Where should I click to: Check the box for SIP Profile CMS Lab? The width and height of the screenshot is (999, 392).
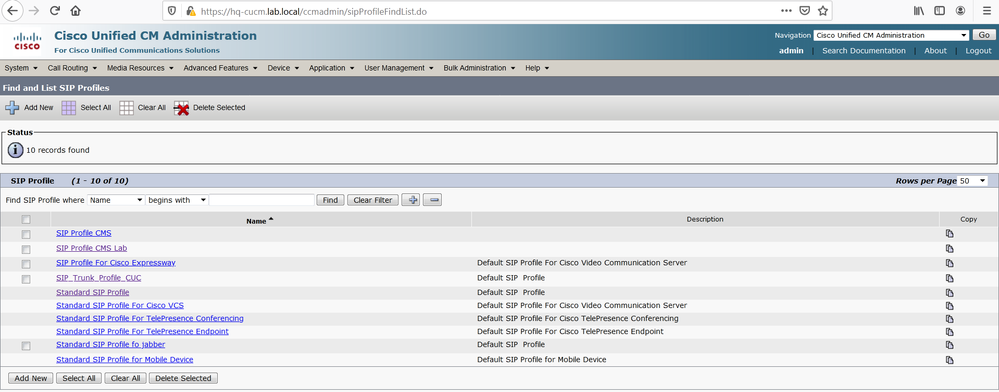pos(26,249)
